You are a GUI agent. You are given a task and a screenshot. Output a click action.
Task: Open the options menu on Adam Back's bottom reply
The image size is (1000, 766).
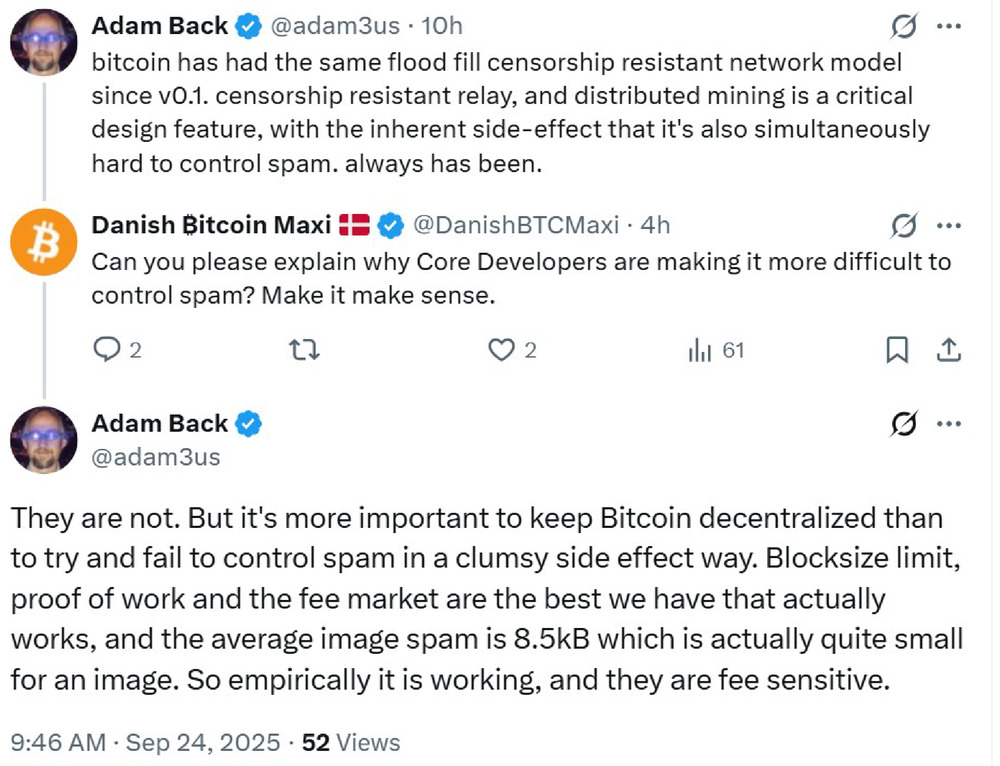949,425
